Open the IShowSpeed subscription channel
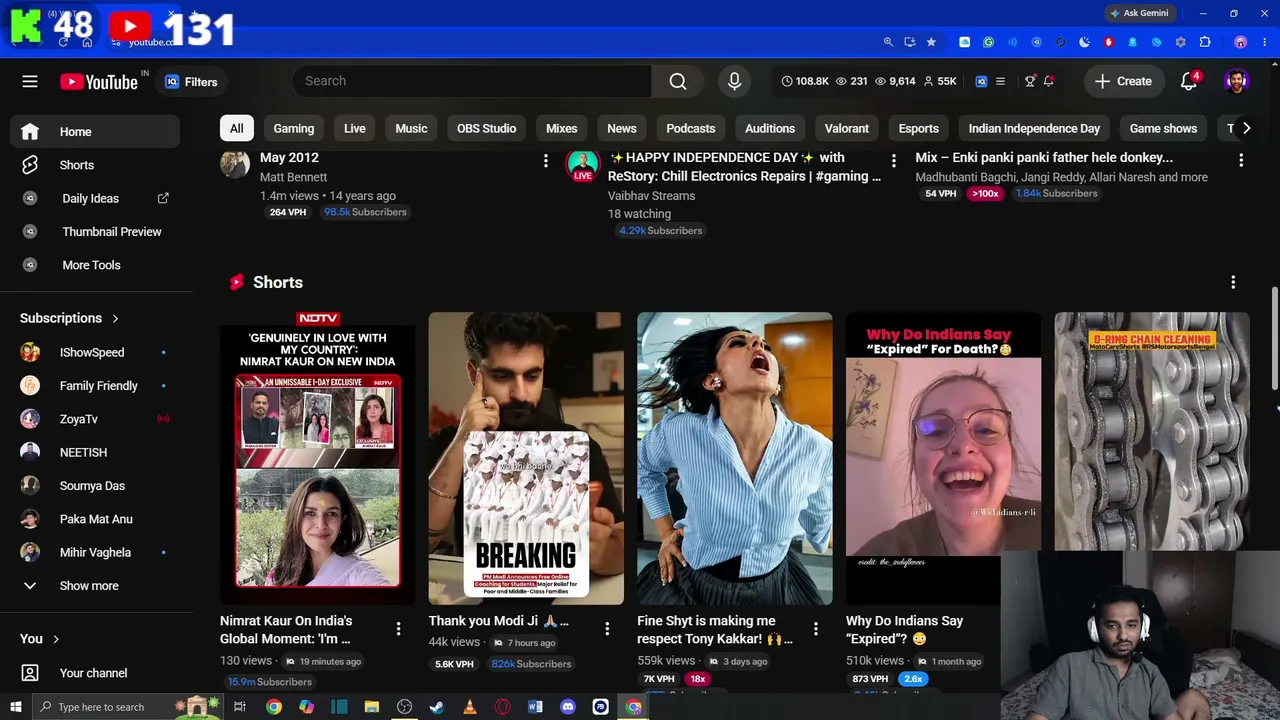 (95, 352)
